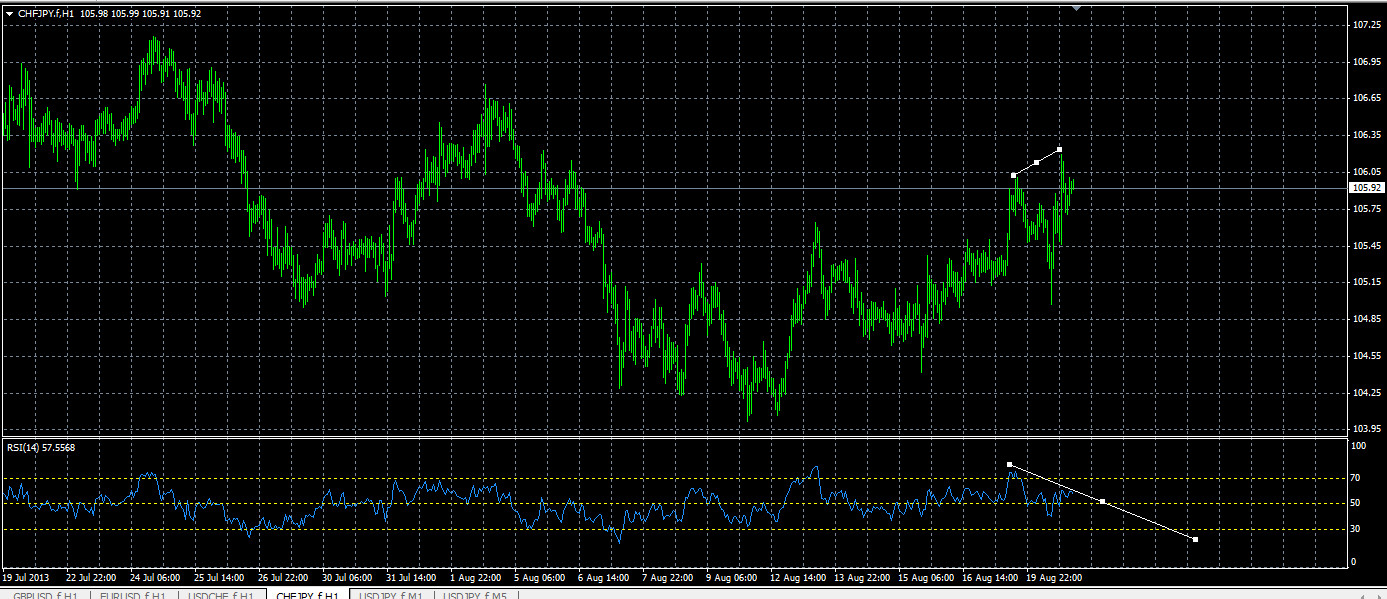The image size is (1387, 599).
Task: Click the RSI(14) 57.5568 indicator label
Action: click(40, 447)
